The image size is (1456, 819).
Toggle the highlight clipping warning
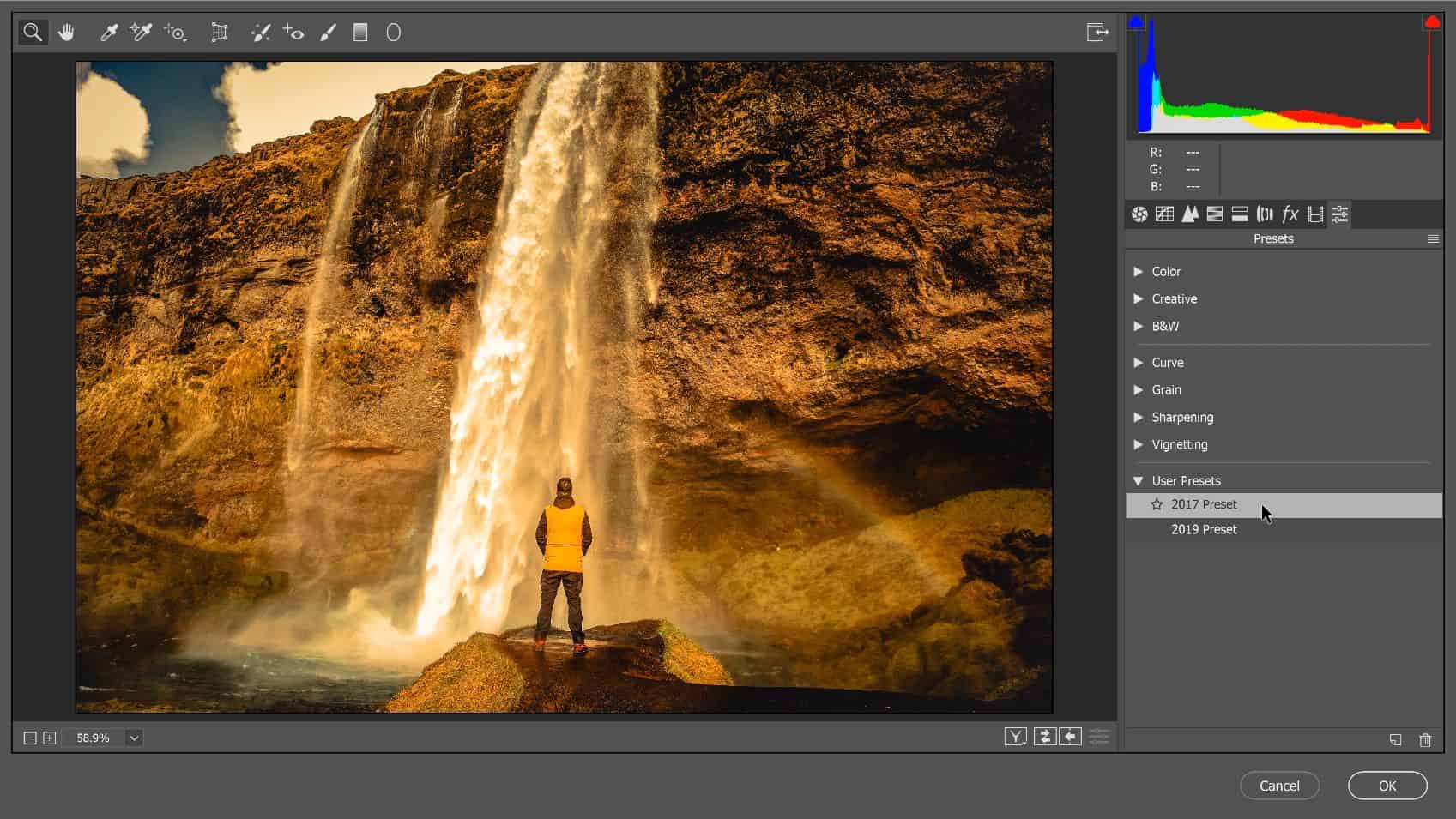(x=1432, y=23)
